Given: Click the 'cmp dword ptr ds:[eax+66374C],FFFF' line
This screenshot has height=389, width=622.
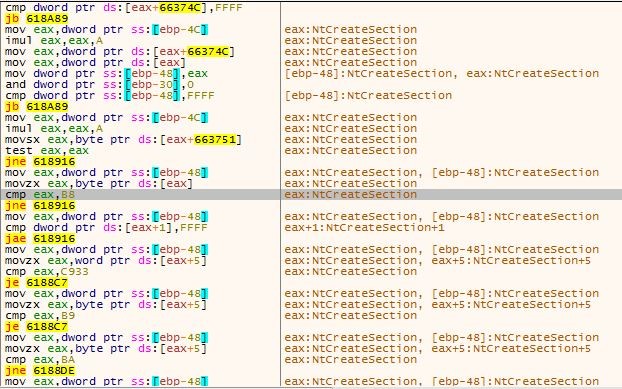Looking at the screenshot, I should point(123,8).
